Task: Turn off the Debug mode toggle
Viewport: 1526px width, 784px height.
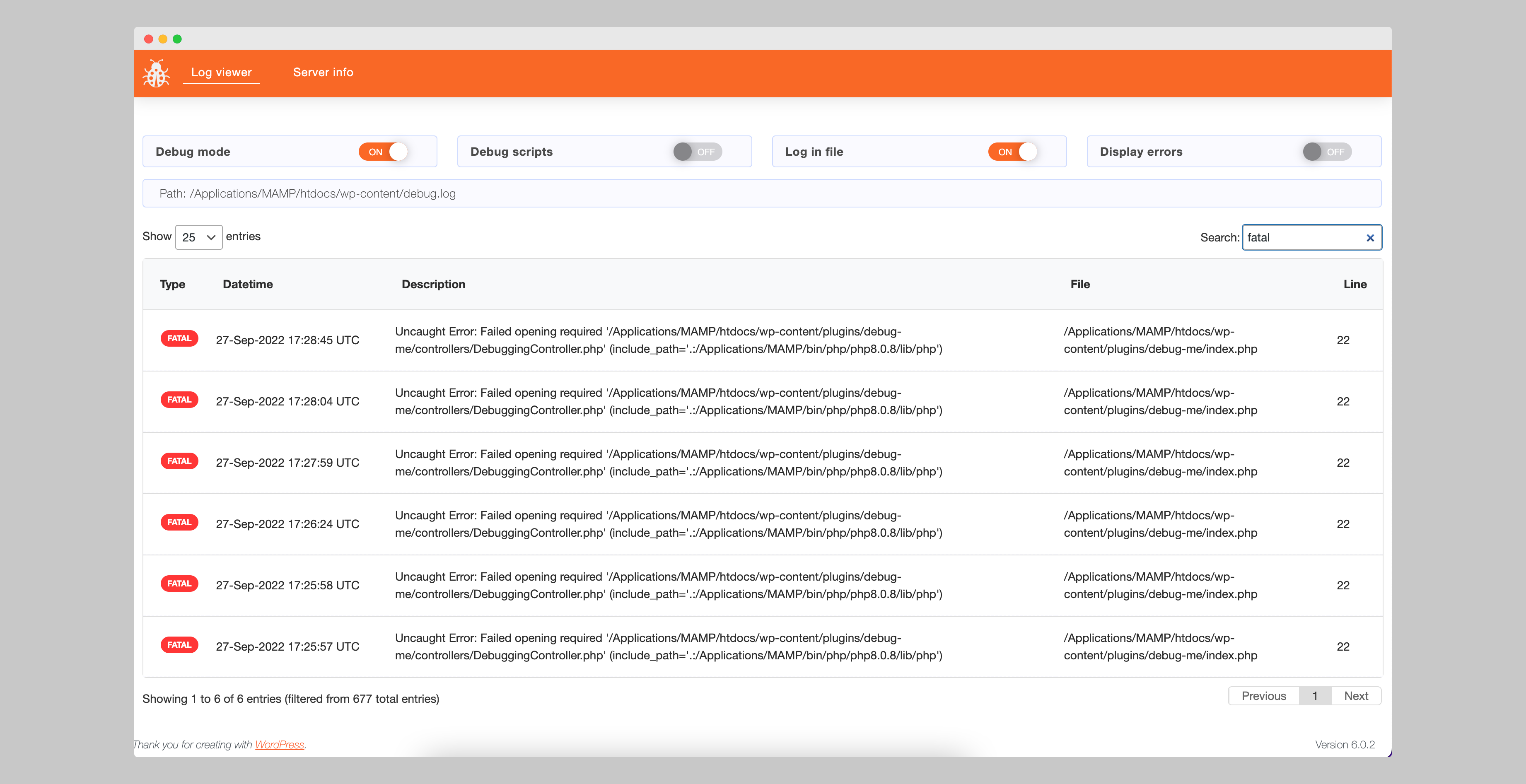Action: click(383, 152)
